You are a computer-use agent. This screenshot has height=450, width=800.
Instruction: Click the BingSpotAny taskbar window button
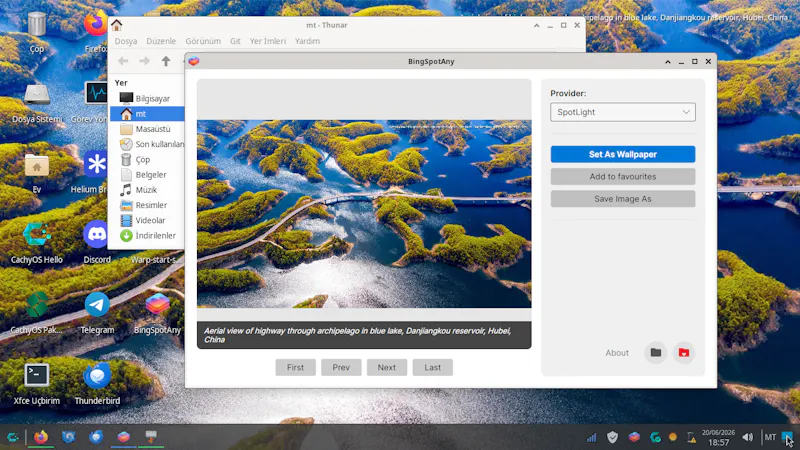(123, 437)
